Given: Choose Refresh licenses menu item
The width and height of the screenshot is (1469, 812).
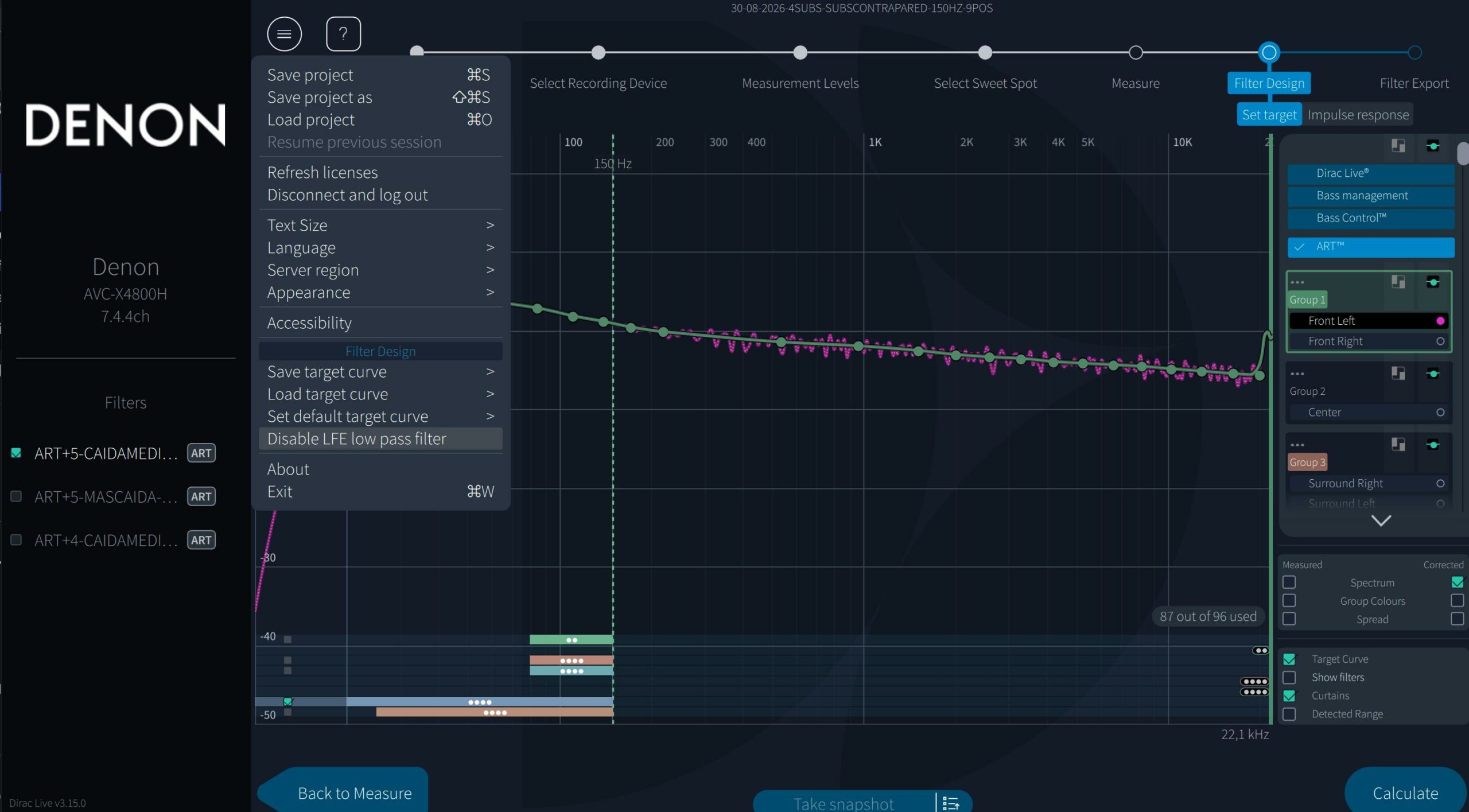Looking at the screenshot, I should point(380,172).
